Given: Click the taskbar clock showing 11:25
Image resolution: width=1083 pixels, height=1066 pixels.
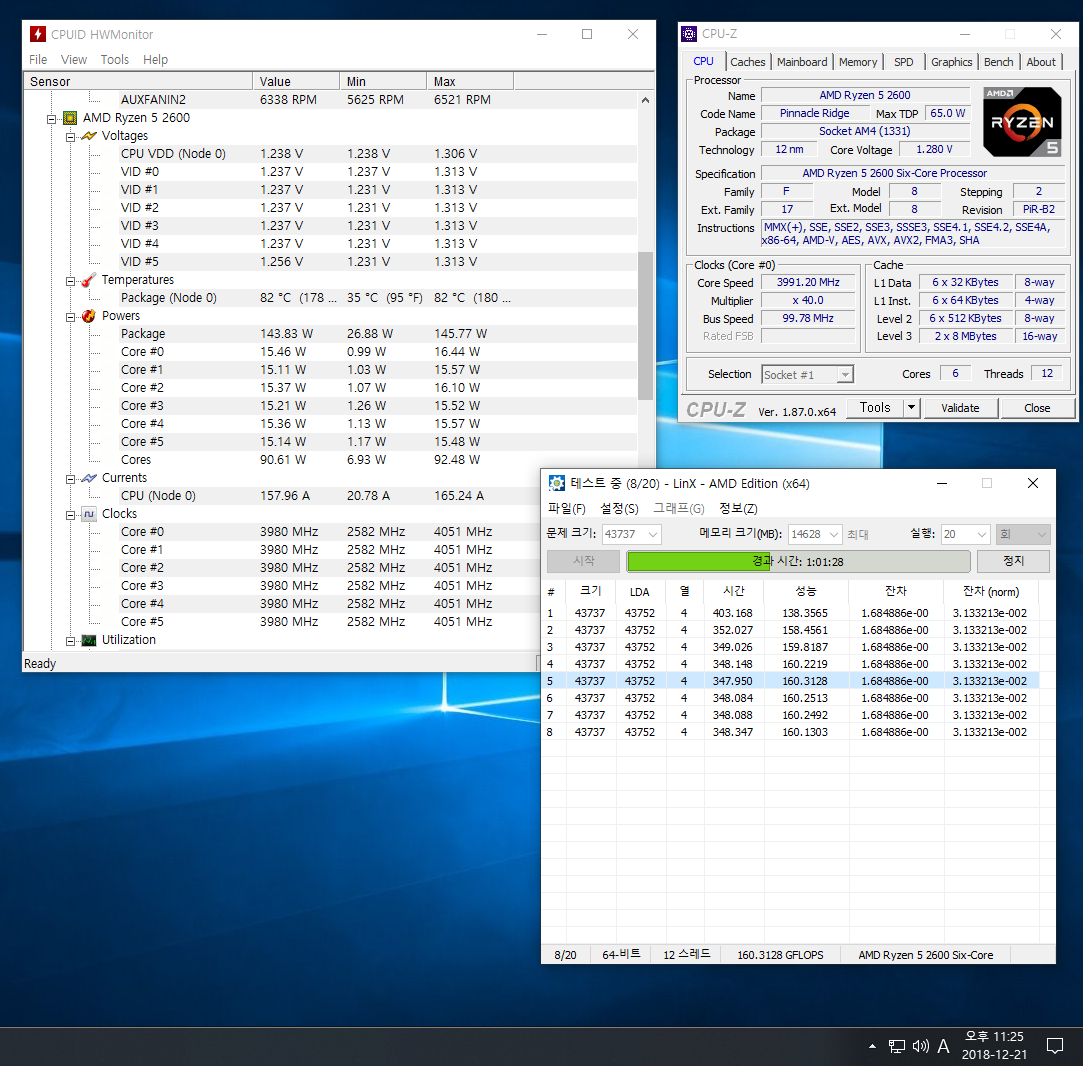Looking at the screenshot, I should click(994, 1045).
